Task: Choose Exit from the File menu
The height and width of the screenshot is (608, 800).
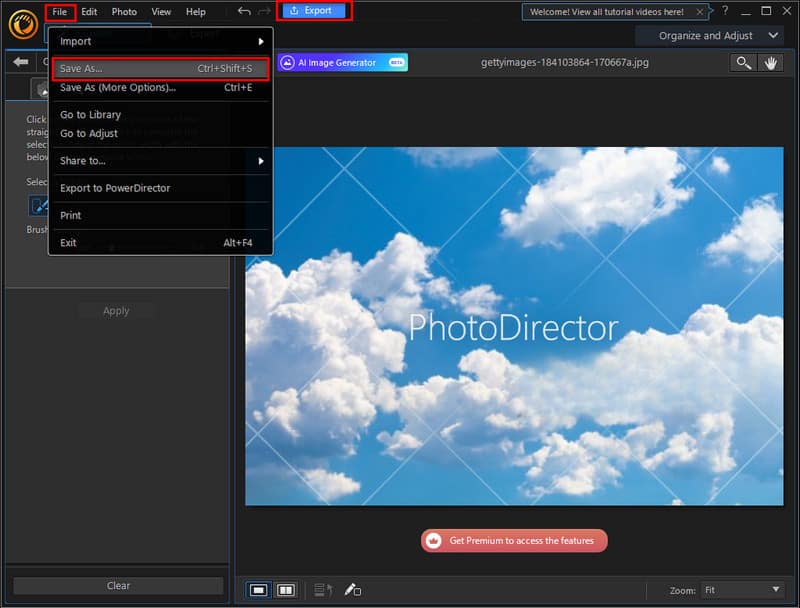Action: (160, 243)
